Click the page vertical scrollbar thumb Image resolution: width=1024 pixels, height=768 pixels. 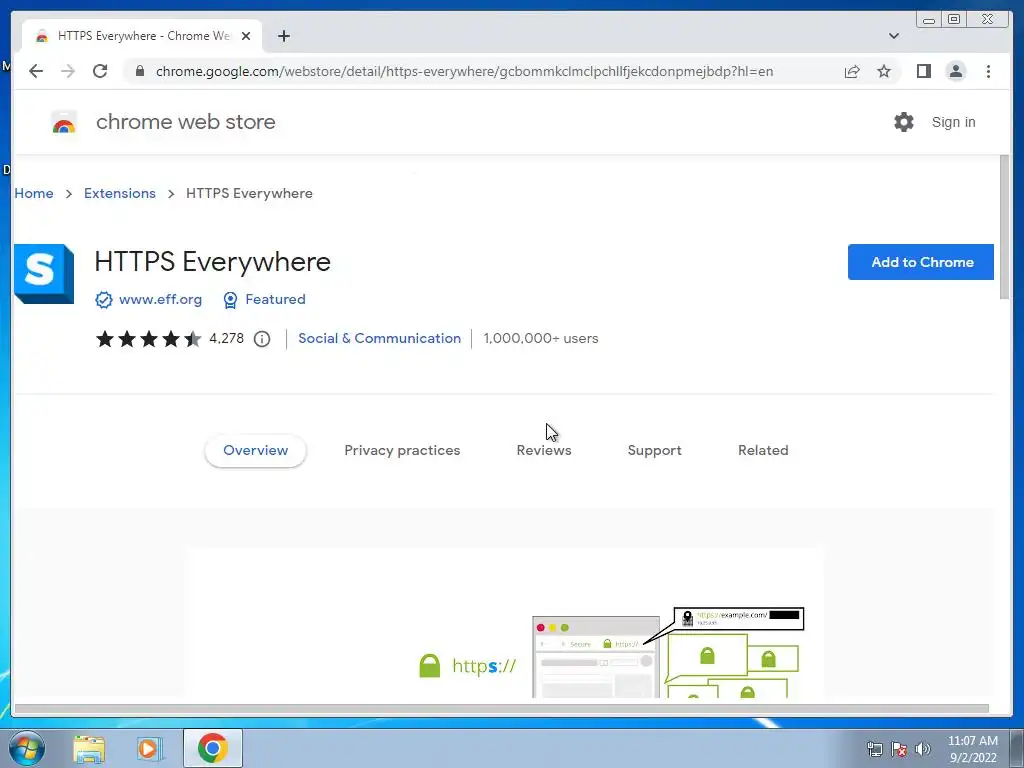[x=1004, y=227]
